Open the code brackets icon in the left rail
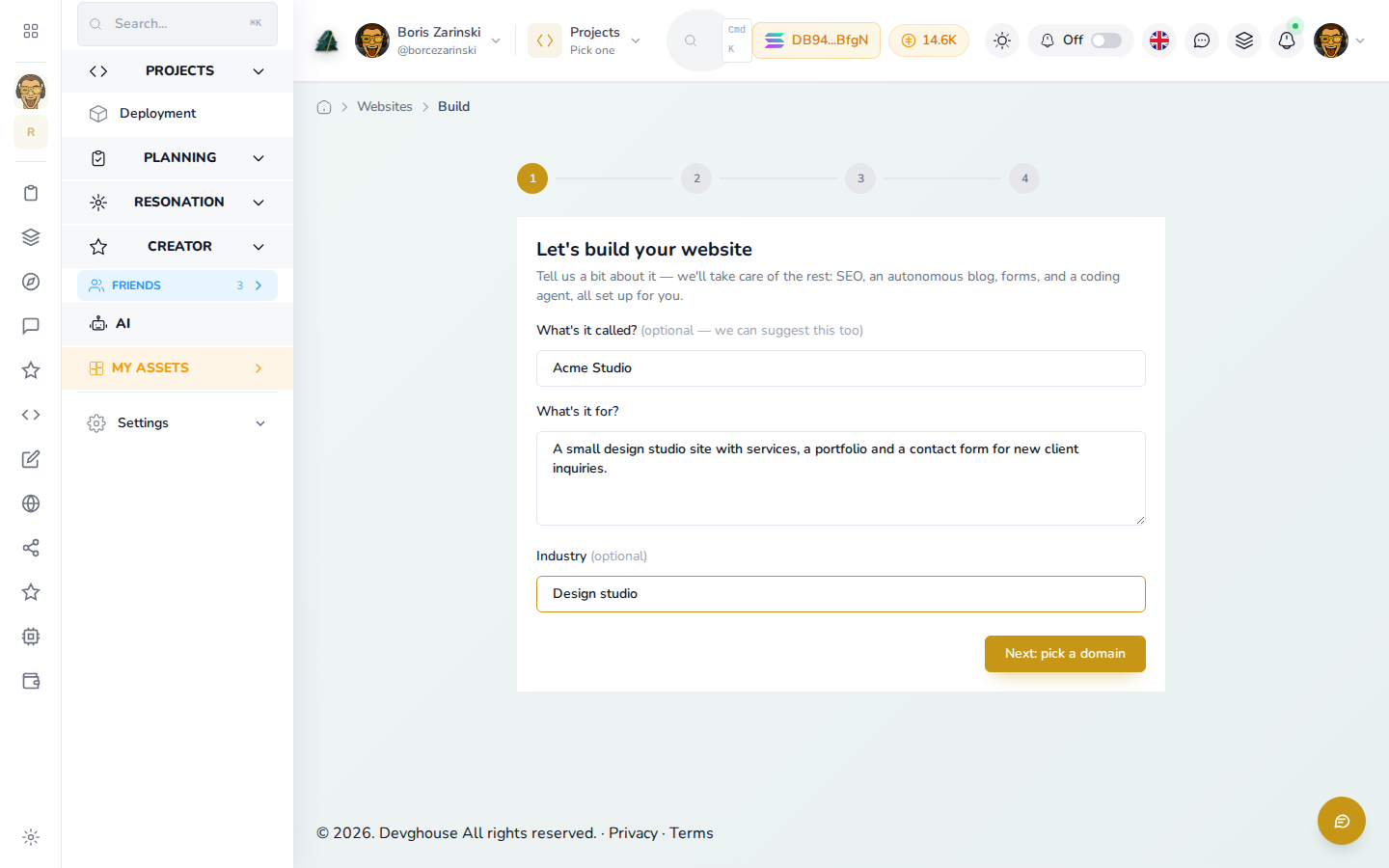Image resolution: width=1389 pixels, height=868 pixels. click(31, 415)
